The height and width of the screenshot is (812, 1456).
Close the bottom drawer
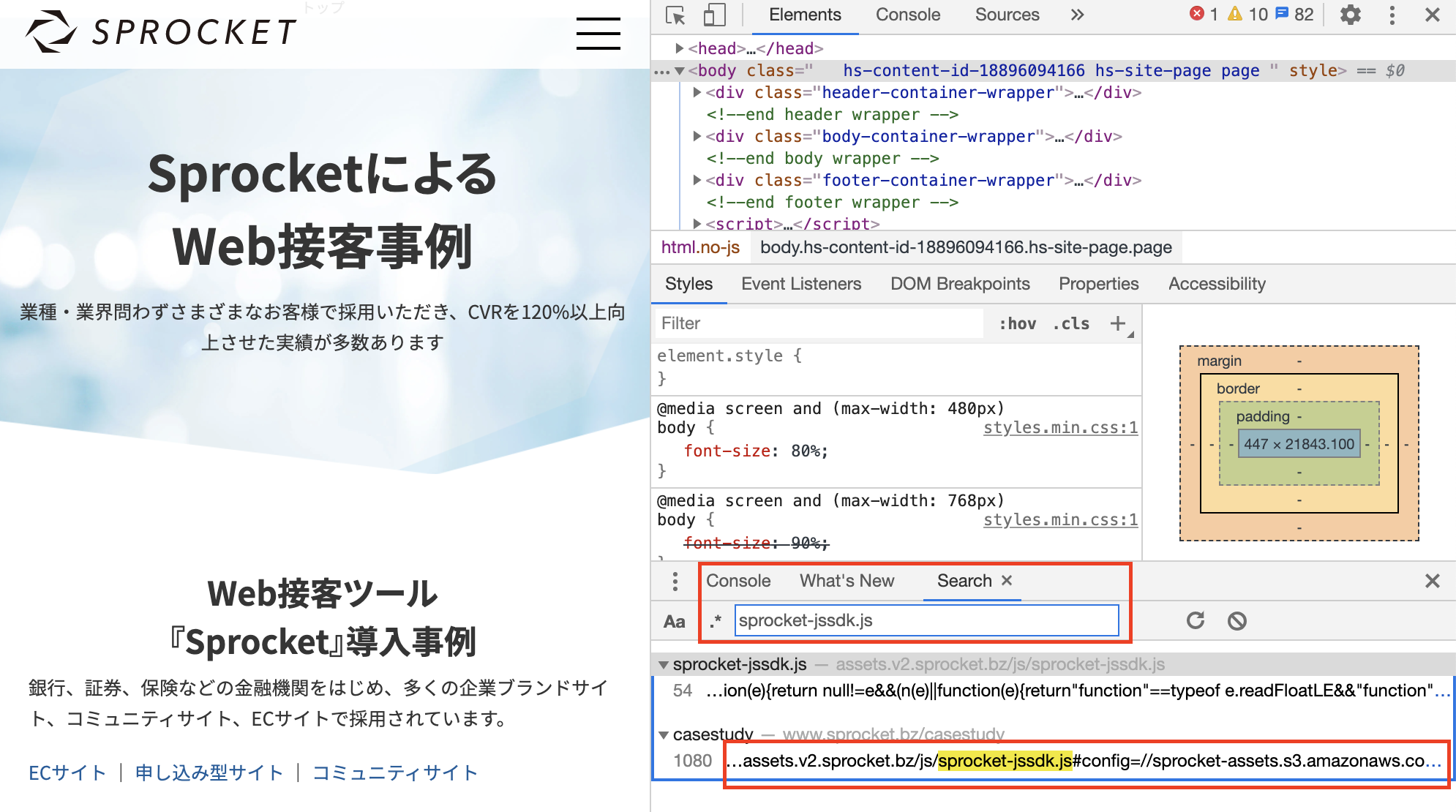click(1433, 581)
